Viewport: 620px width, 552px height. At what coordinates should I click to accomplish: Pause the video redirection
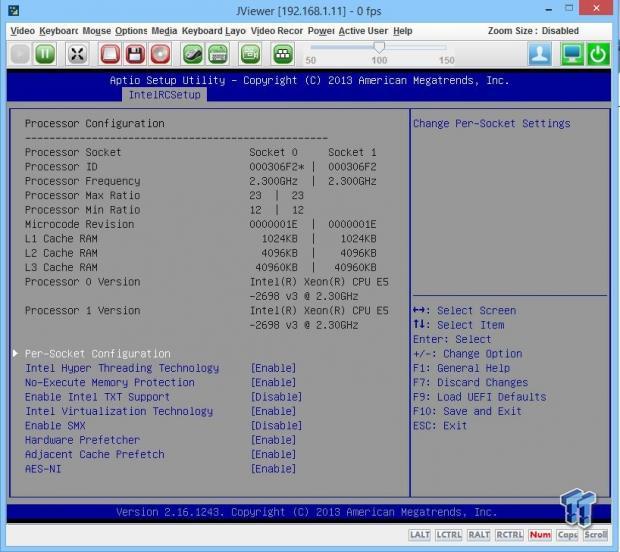(45, 54)
